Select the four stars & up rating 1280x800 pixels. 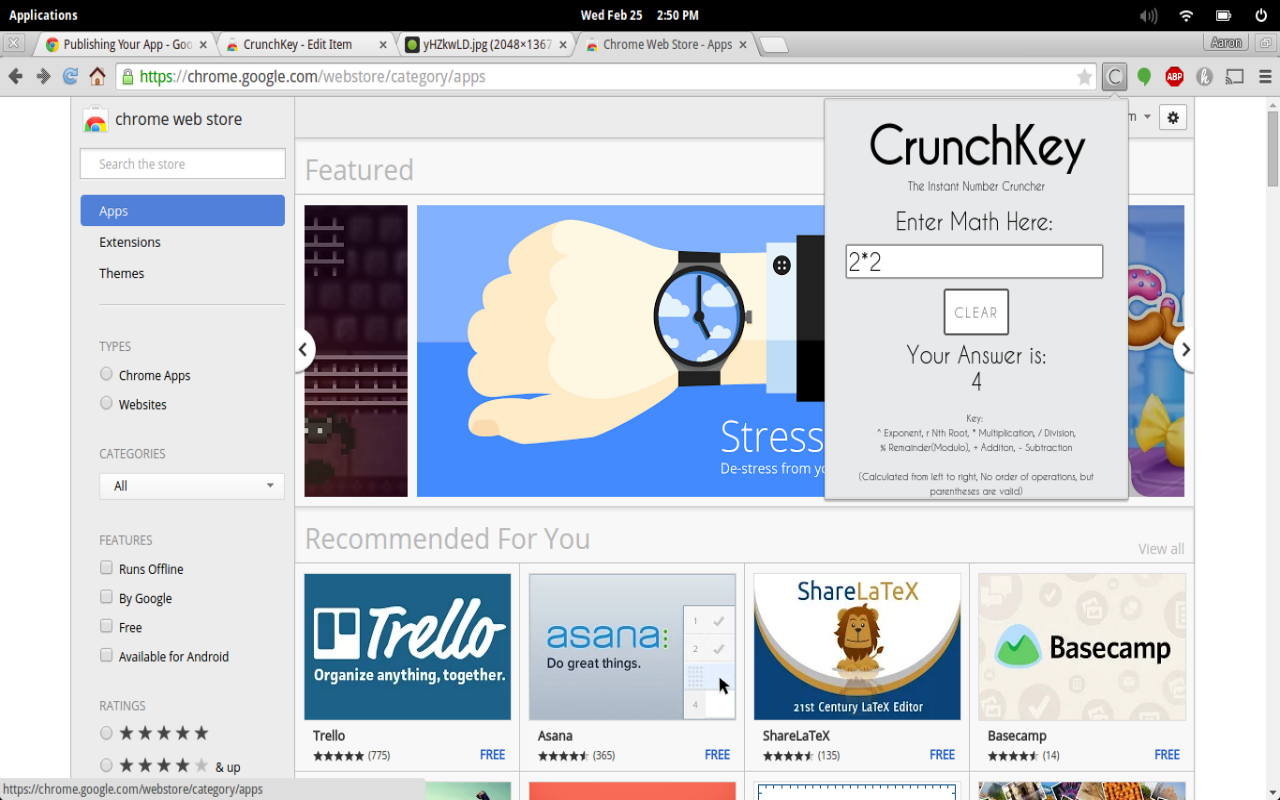pos(106,765)
